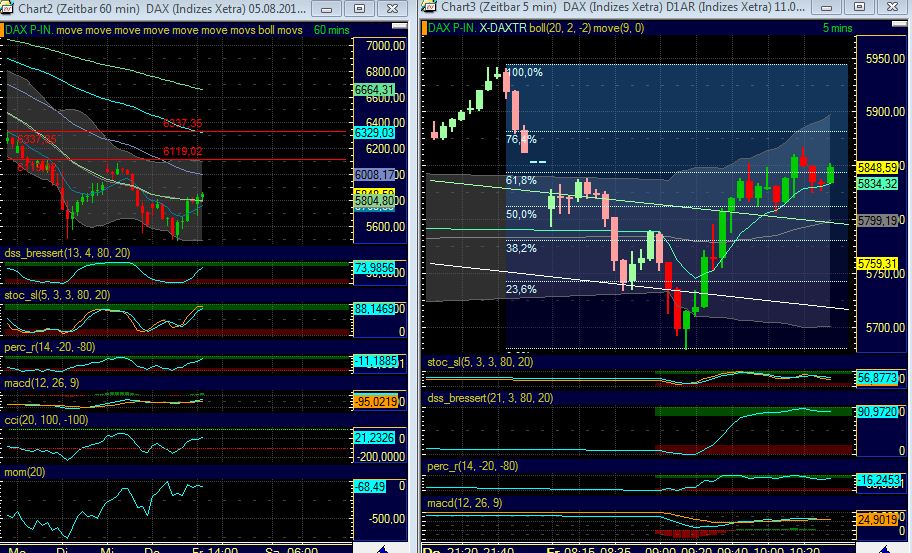Click the 60 mins timeframe label
The image size is (912, 553).
[x=332, y=30]
